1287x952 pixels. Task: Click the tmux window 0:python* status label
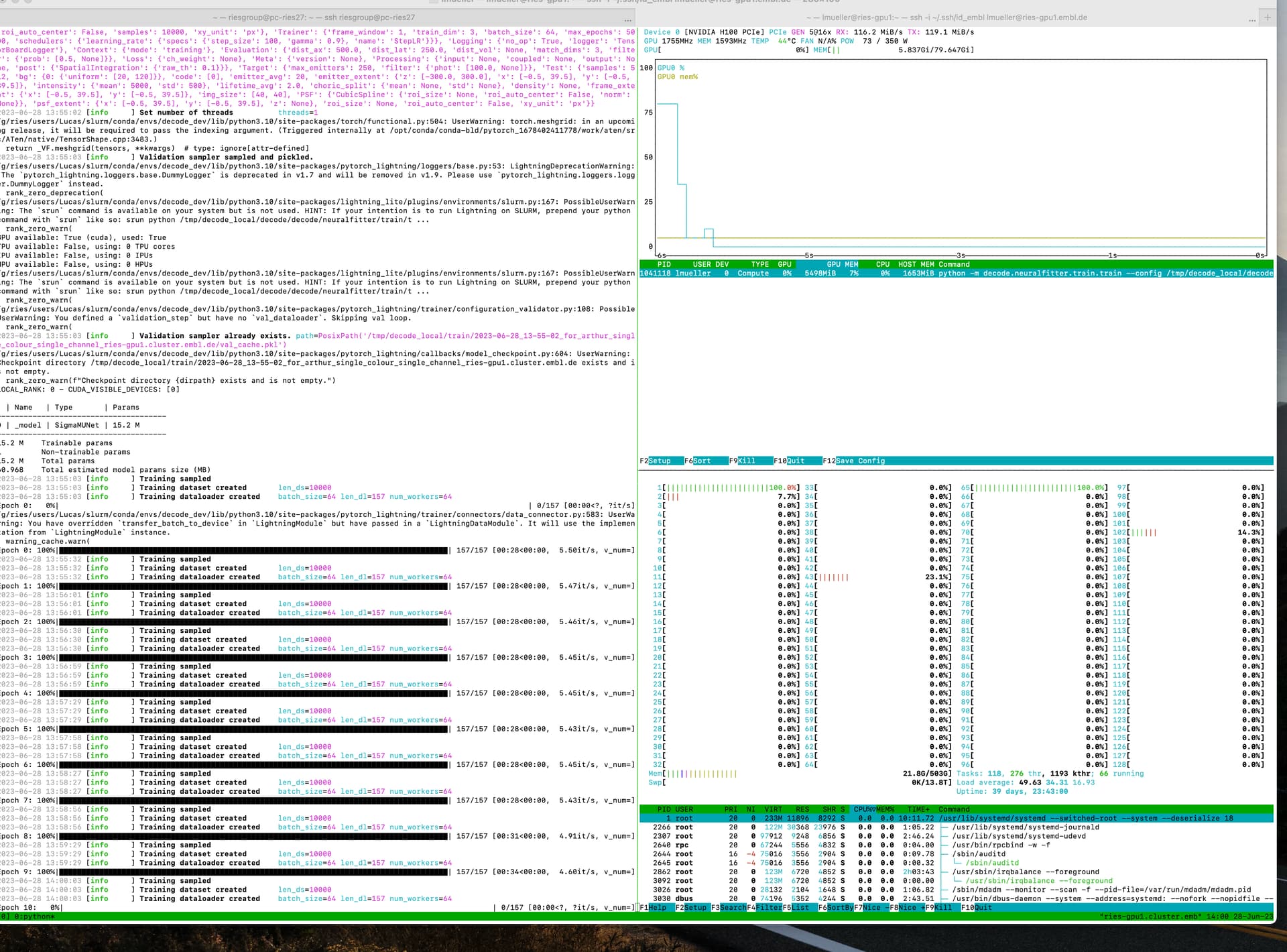(x=34, y=916)
